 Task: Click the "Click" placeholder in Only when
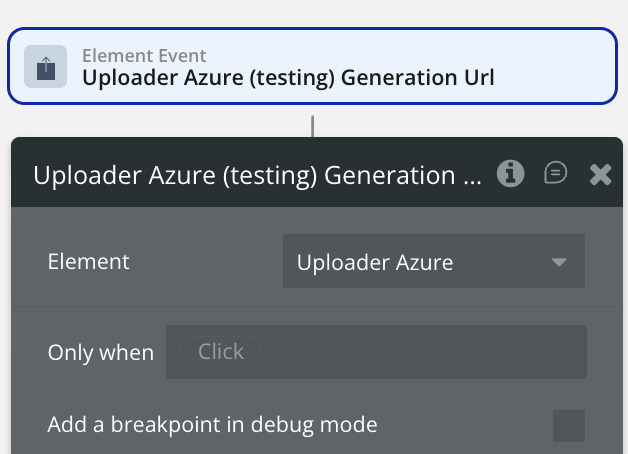pos(221,352)
